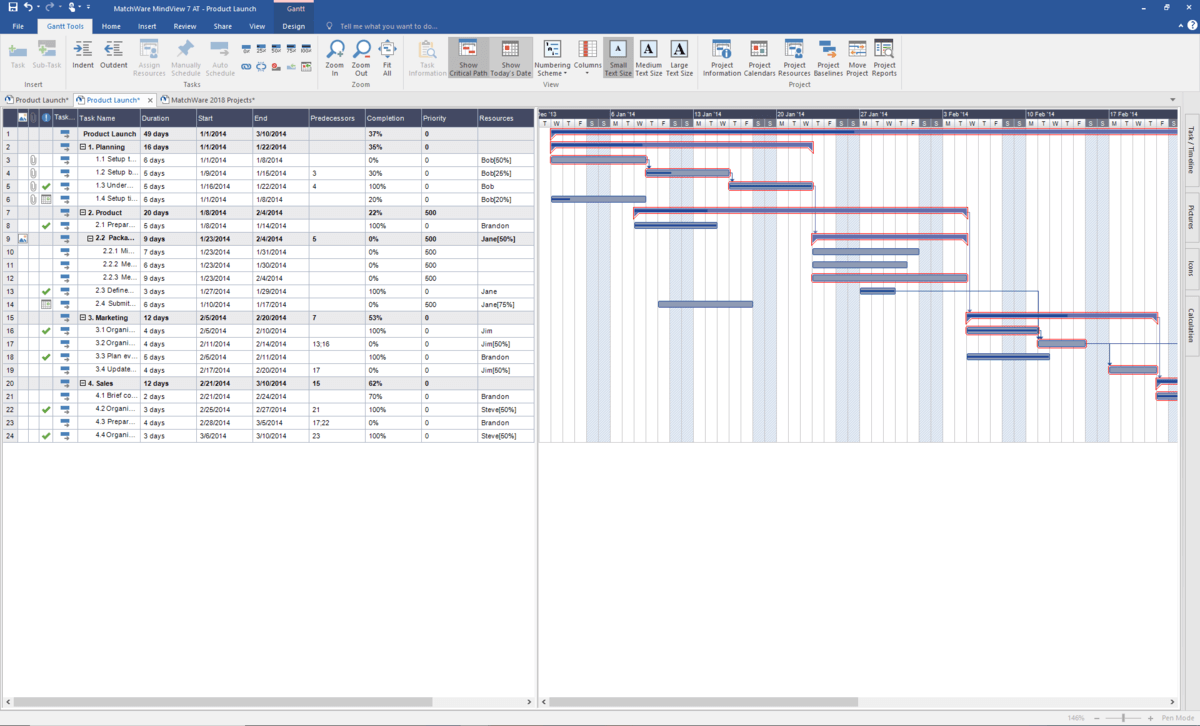Collapse the 4. Sales group
This screenshot has height=726, width=1200.
pos(83,383)
